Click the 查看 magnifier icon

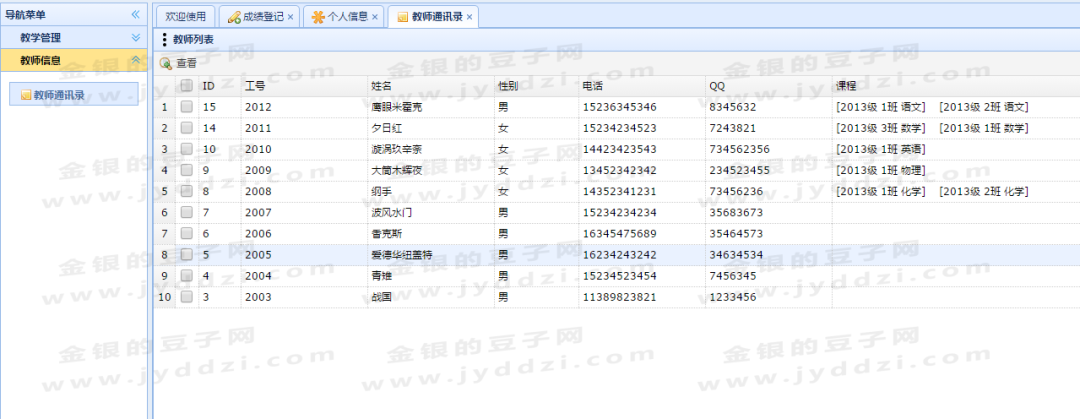click(166, 63)
